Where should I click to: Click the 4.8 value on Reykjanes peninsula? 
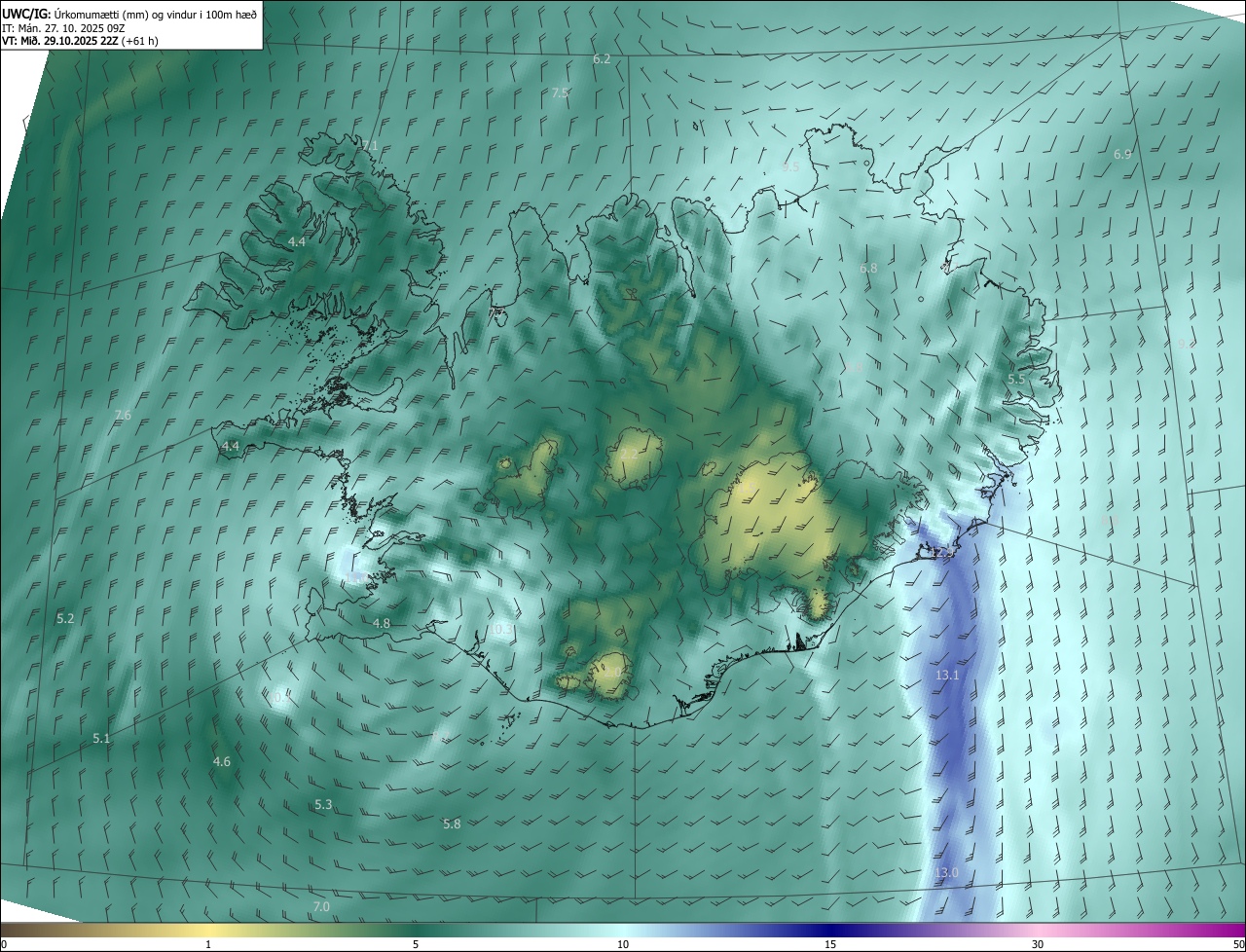[382, 624]
